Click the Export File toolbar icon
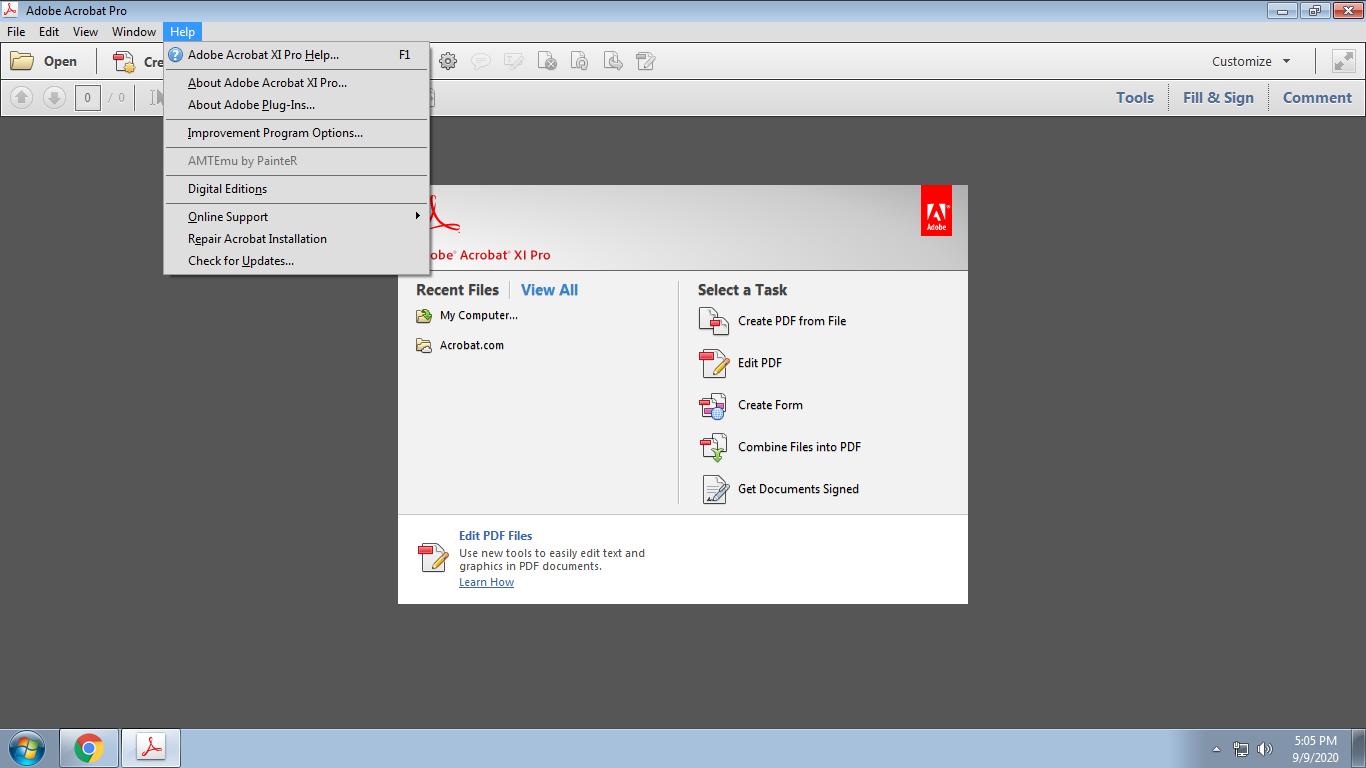1366x768 pixels. [x=613, y=61]
